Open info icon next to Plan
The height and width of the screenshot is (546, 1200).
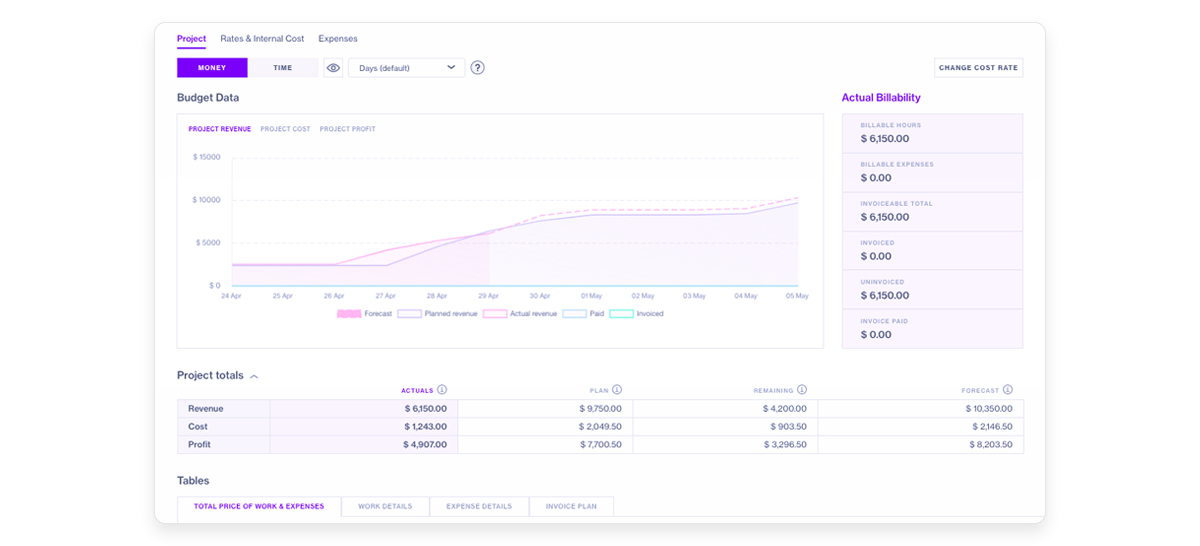(617, 390)
